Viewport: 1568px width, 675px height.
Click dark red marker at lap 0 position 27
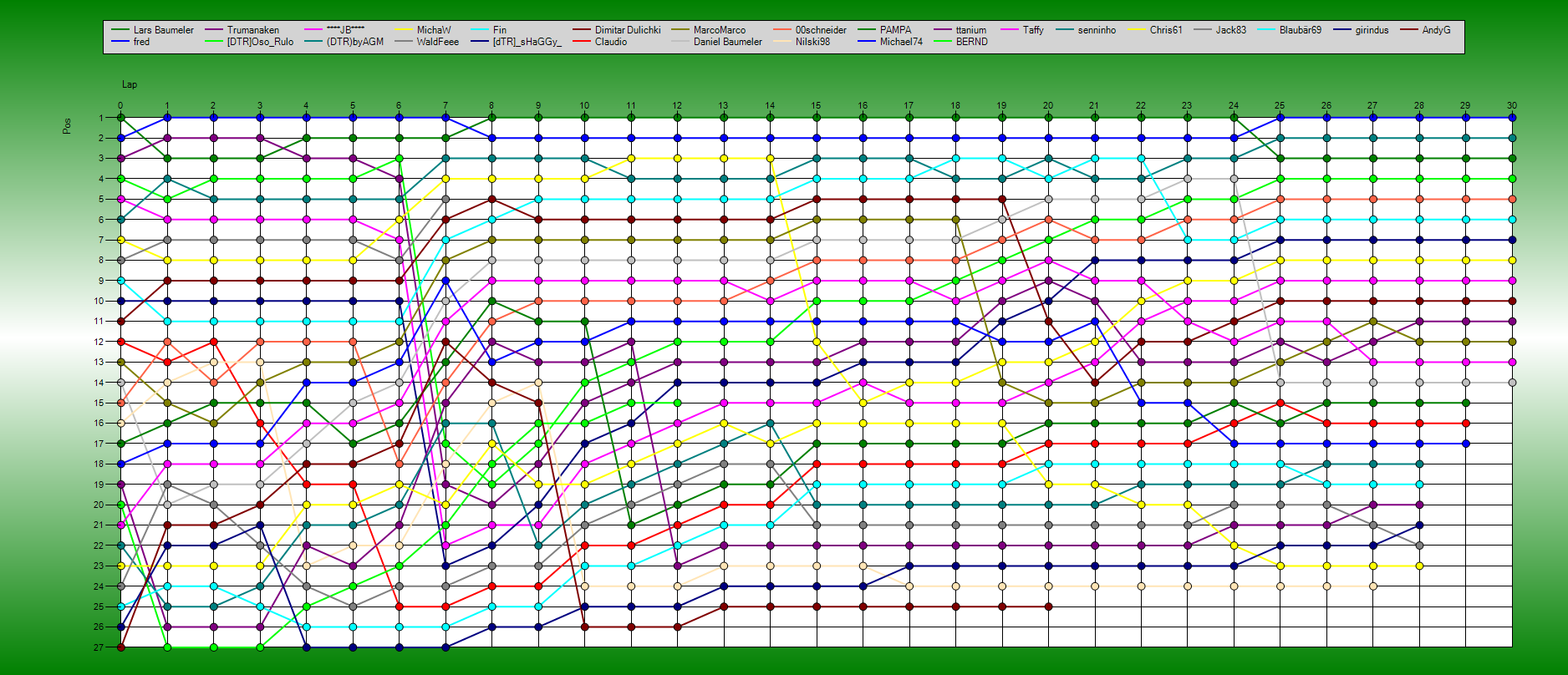point(120,647)
